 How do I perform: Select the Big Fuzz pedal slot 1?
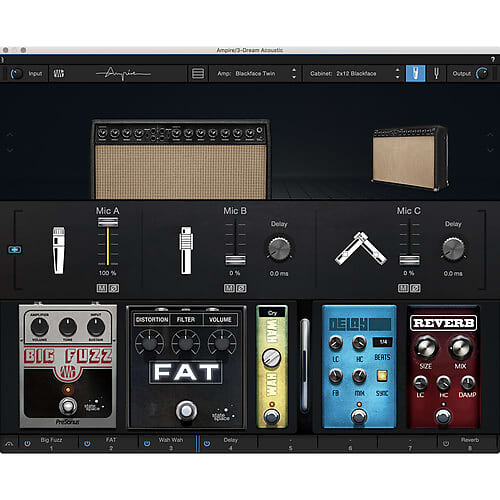click(51, 443)
